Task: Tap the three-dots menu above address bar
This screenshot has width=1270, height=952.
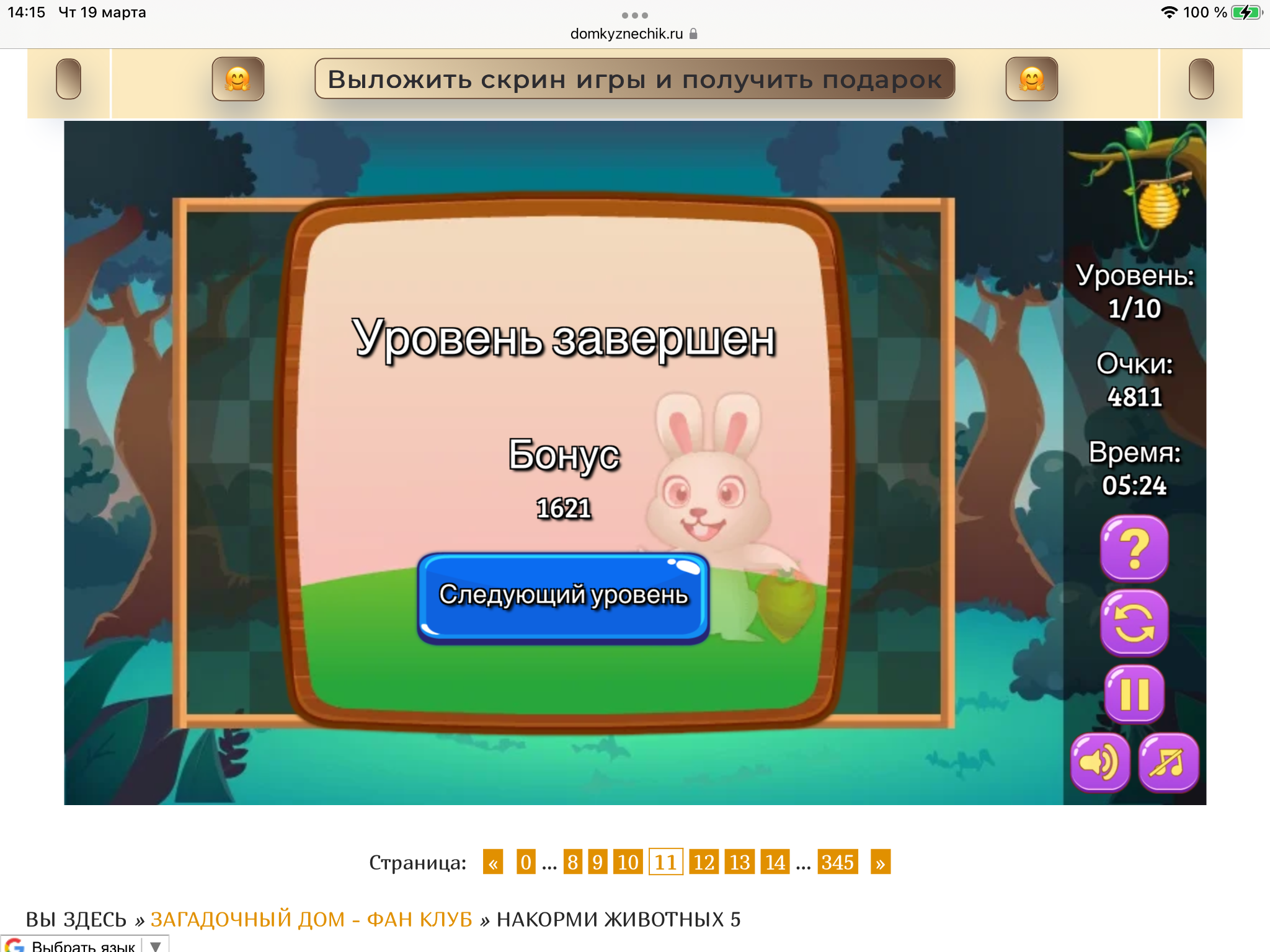Action: point(634,15)
